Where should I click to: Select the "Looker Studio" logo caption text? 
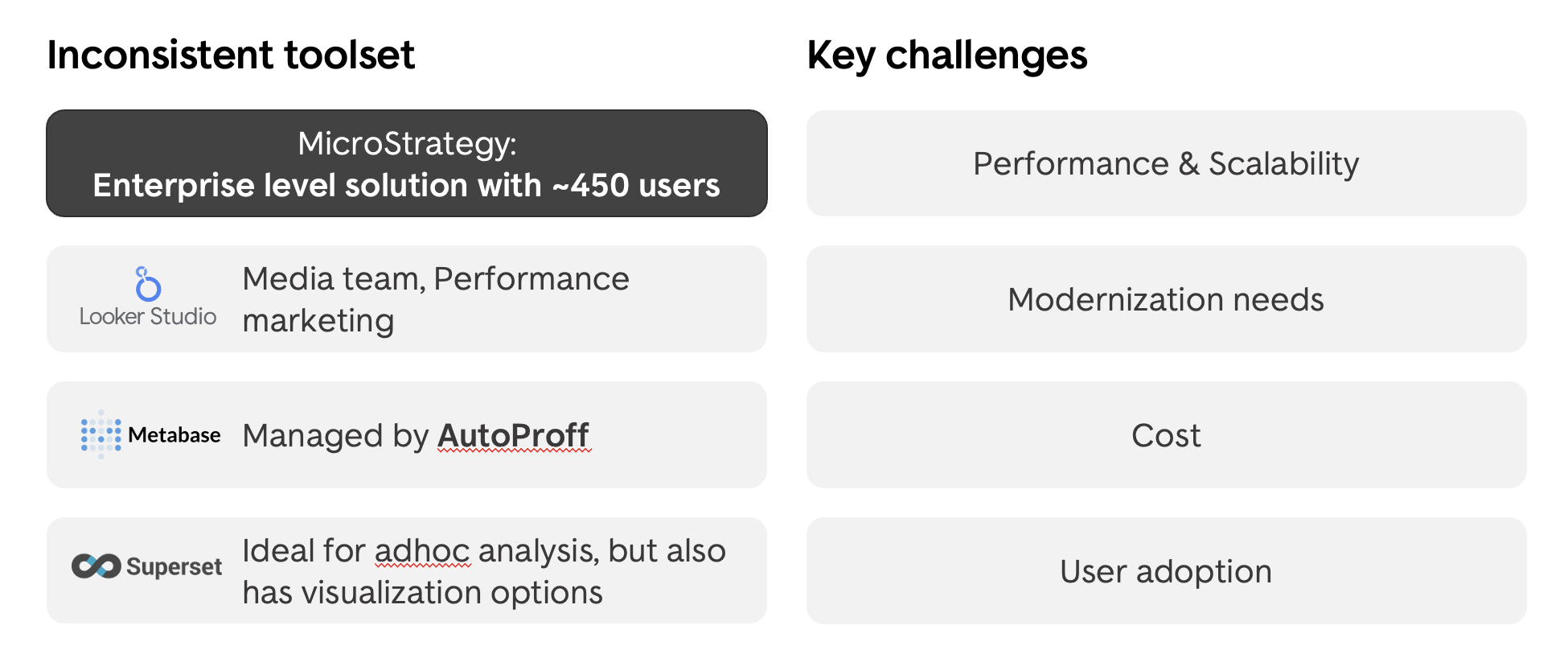click(x=148, y=316)
